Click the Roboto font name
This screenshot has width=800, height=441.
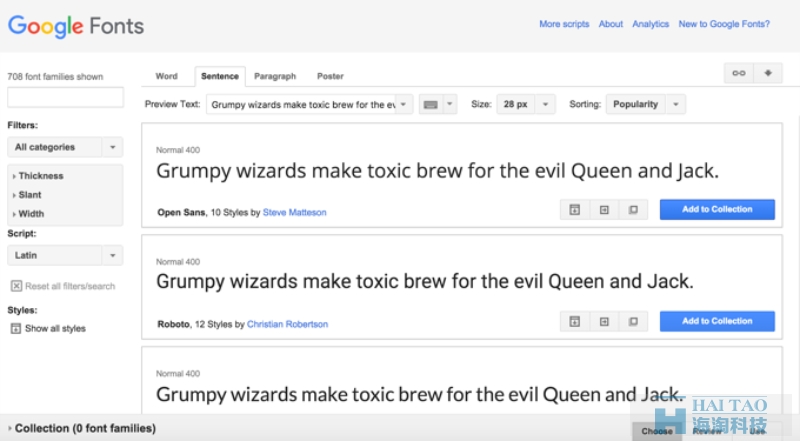pos(173,324)
